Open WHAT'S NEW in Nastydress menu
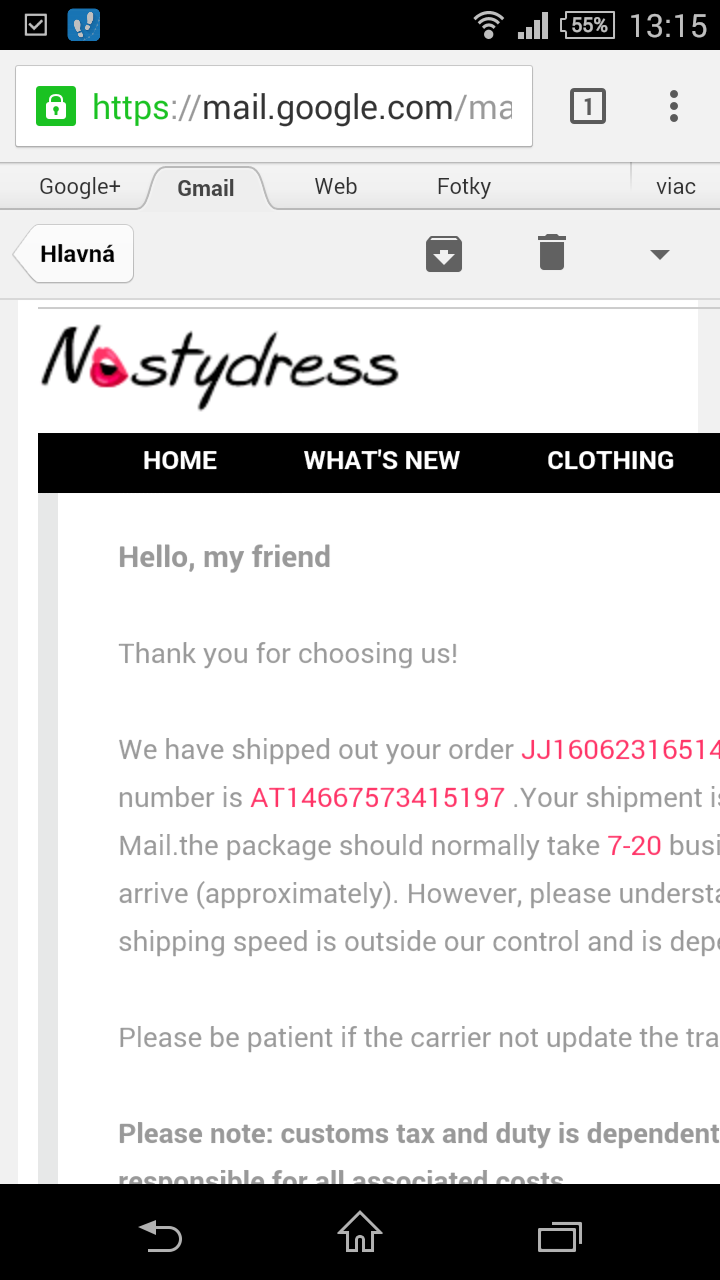Image resolution: width=720 pixels, height=1280 pixels. (x=382, y=460)
